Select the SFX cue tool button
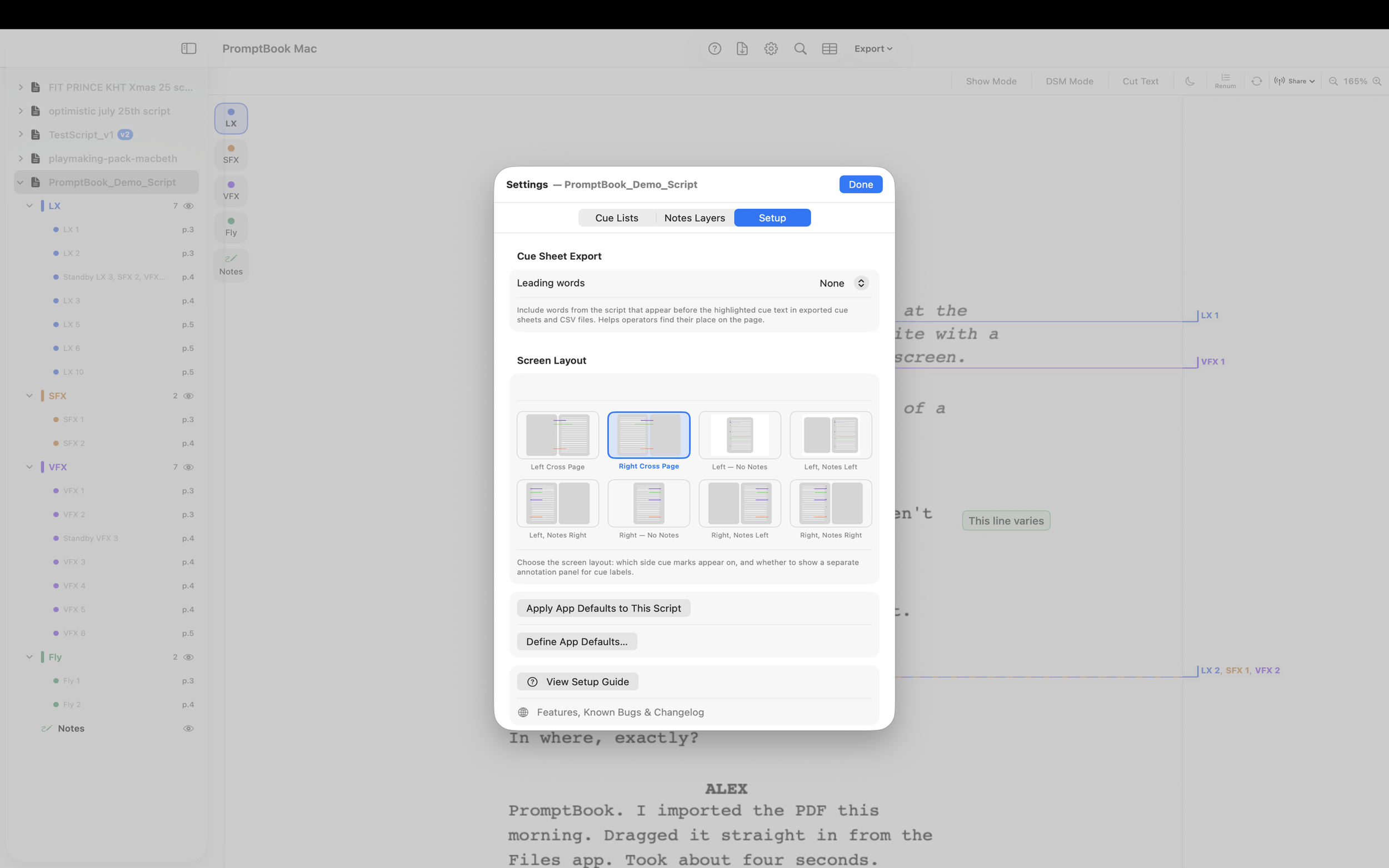1389x868 pixels. (x=231, y=154)
